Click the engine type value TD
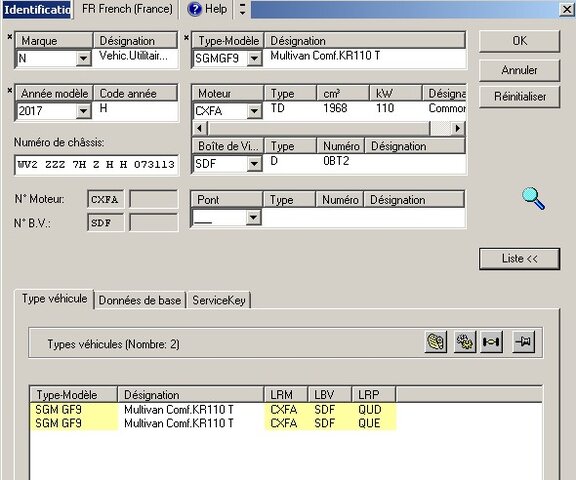576x480 pixels. (x=277, y=108)
